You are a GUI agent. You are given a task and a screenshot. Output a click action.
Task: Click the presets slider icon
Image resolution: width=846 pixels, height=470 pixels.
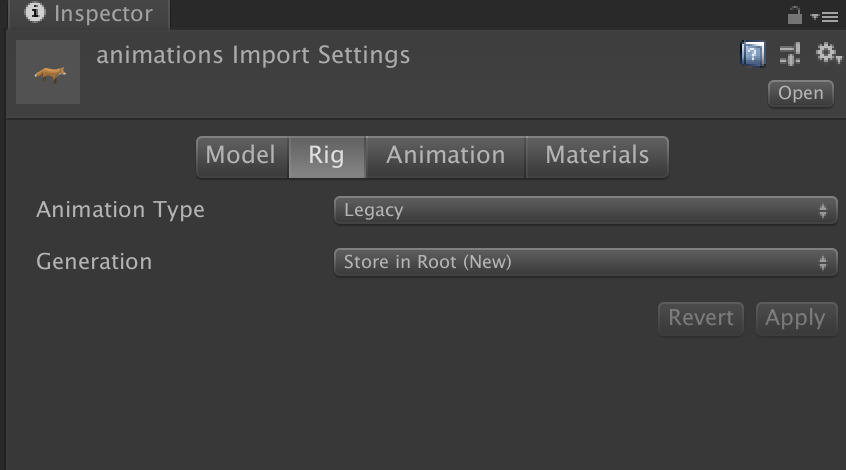(791, 53)
